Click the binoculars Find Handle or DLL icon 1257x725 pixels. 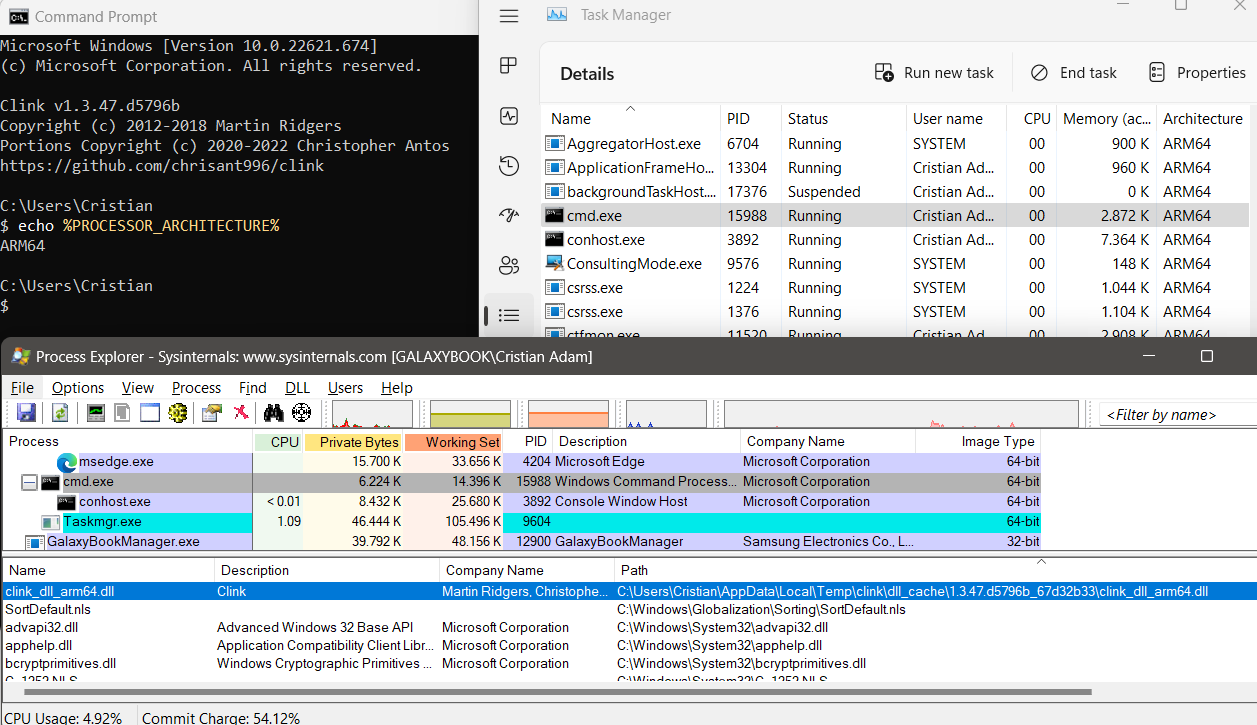(273, 412)
